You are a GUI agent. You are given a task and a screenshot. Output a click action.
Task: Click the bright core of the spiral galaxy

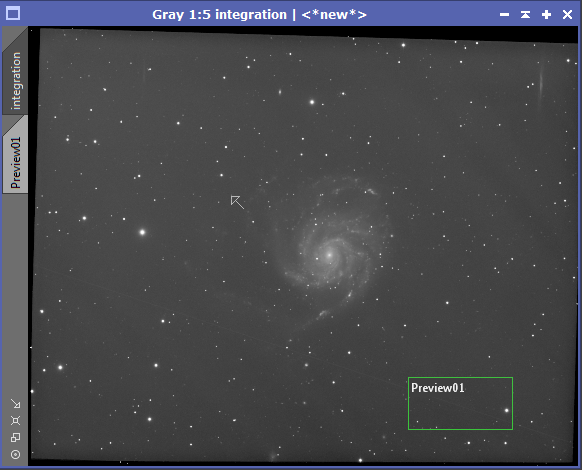tap(329, 255)
